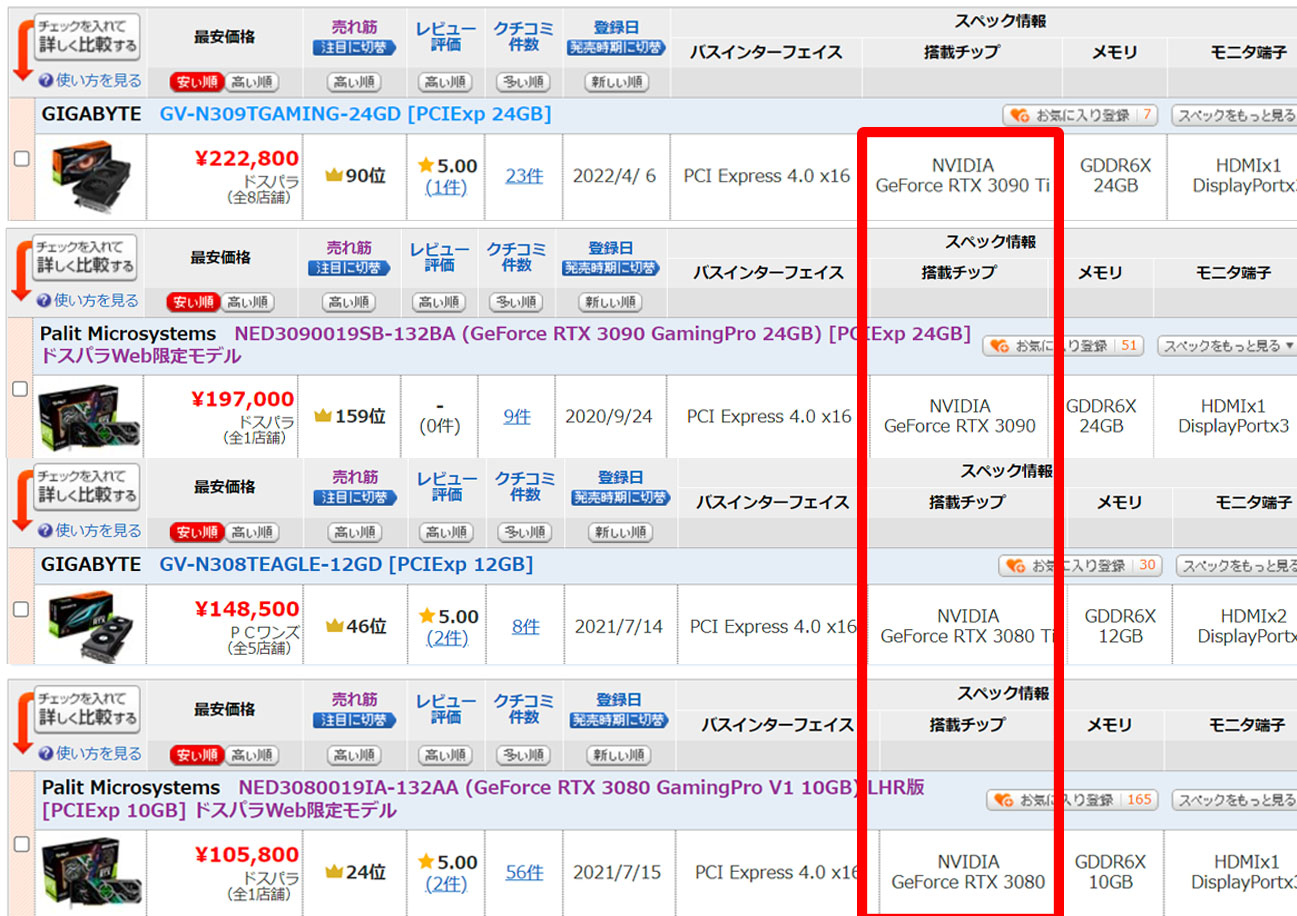Image resolution: width=1297 pixels, height=916 pixels.
Task: Expand スペックをもっと見る for GV-N309TGAMING-24GD
Action: [1234, 116]
